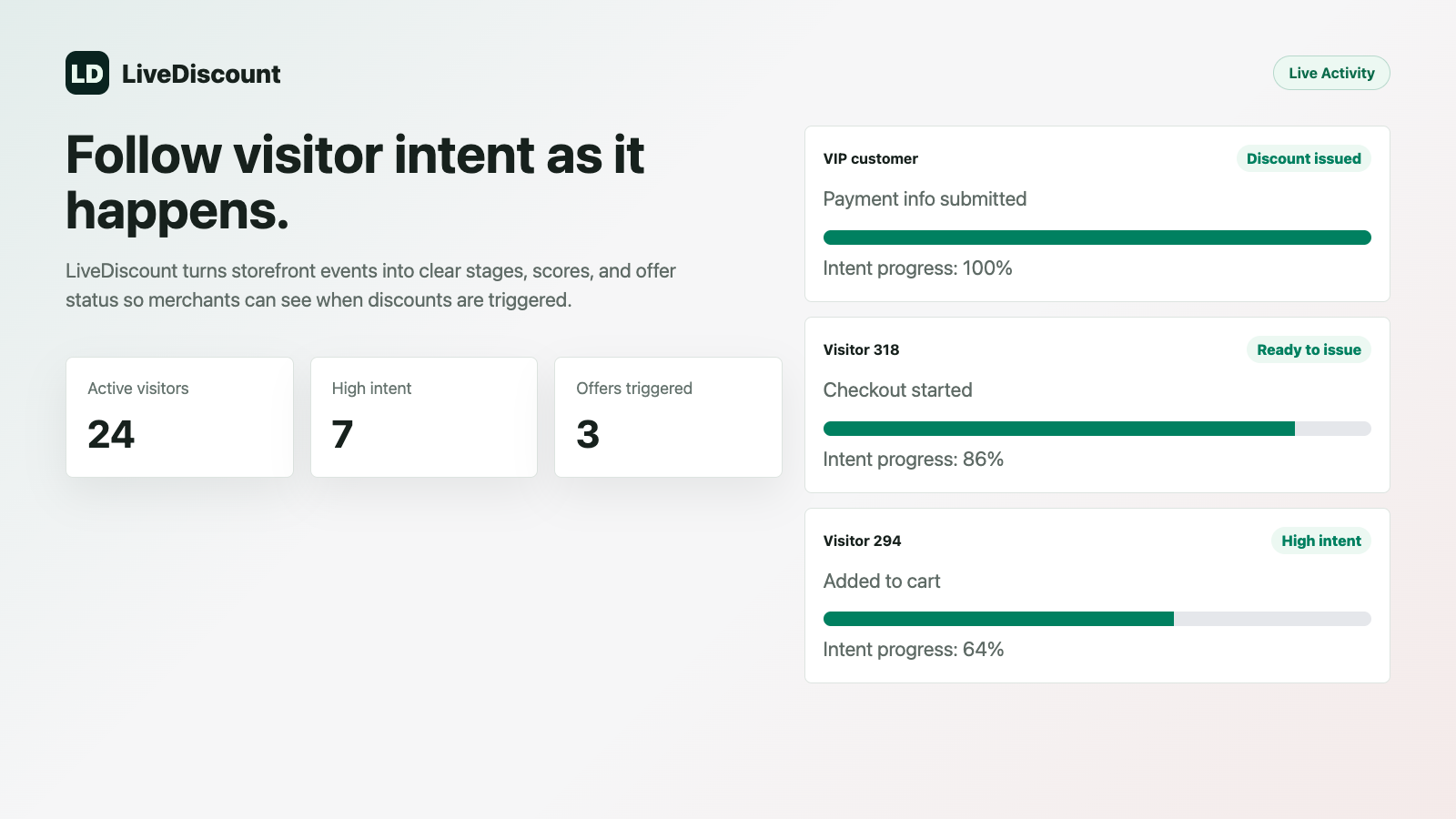Image resolution: width=1456 pixels, height=819 pixels.
Task: Click the offers triggered count 3
Action: click(588, 434)
